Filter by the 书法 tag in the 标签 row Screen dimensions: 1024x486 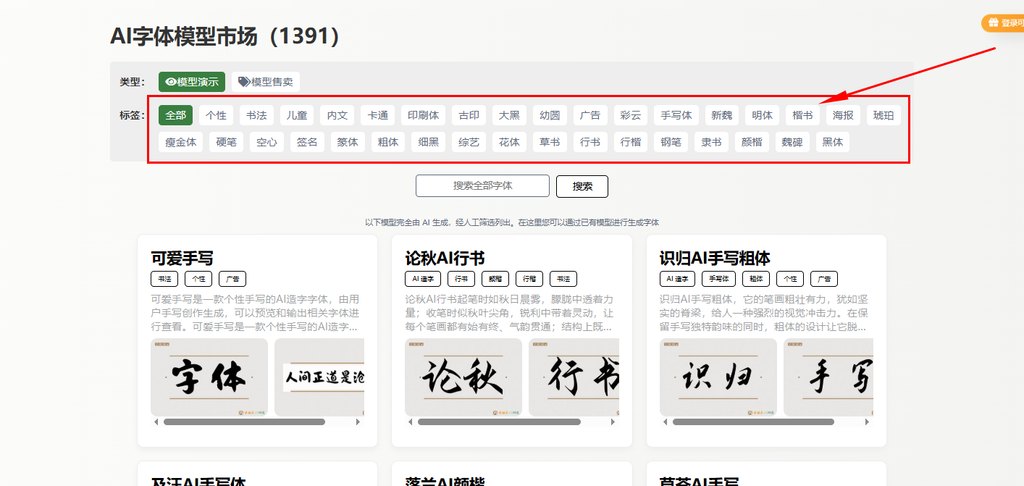point(257,116)
